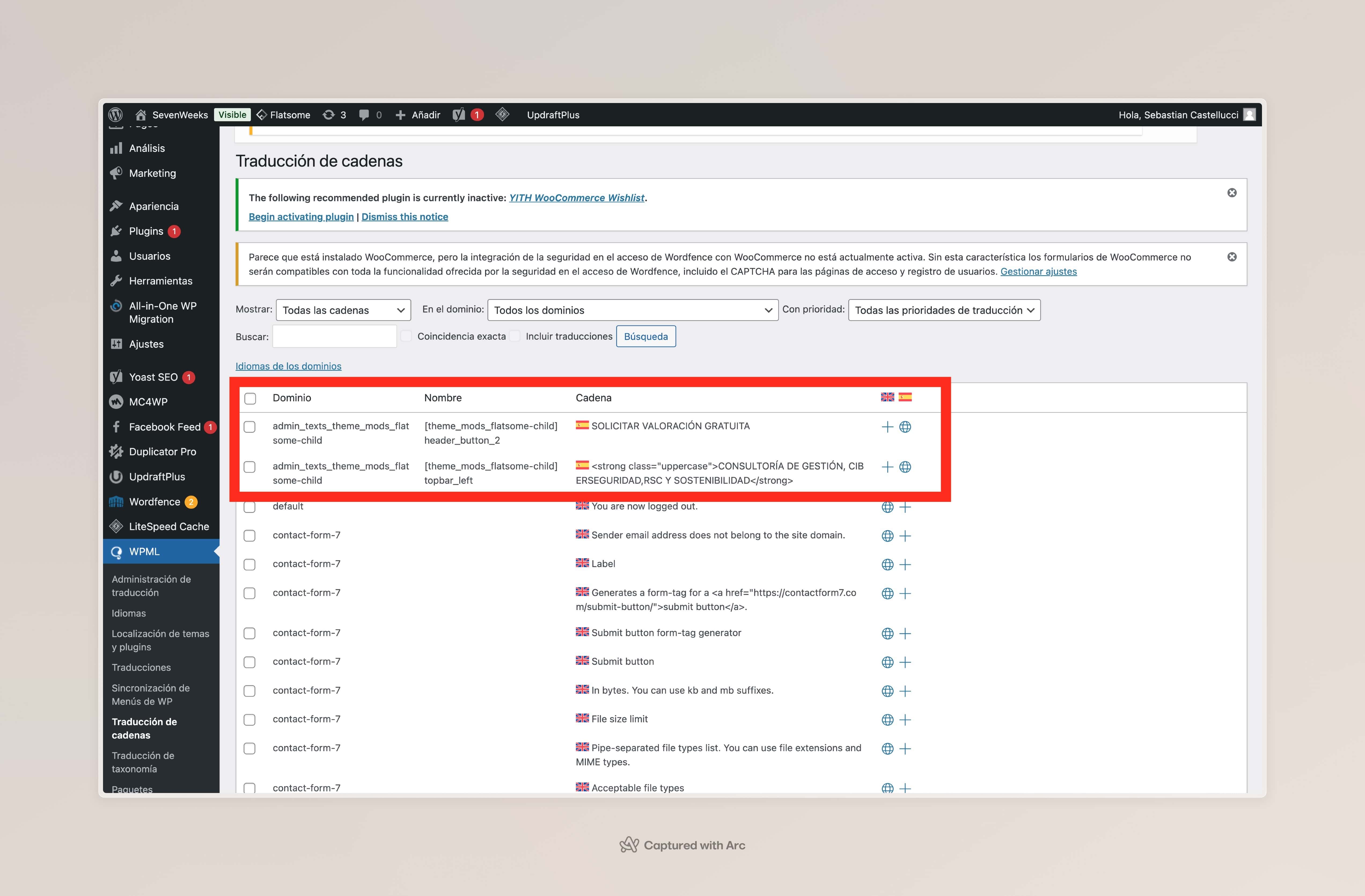The image size is (1365, 896).
Task: Check the select-all checkbox in the table header
Action: [x=250, y=399]
